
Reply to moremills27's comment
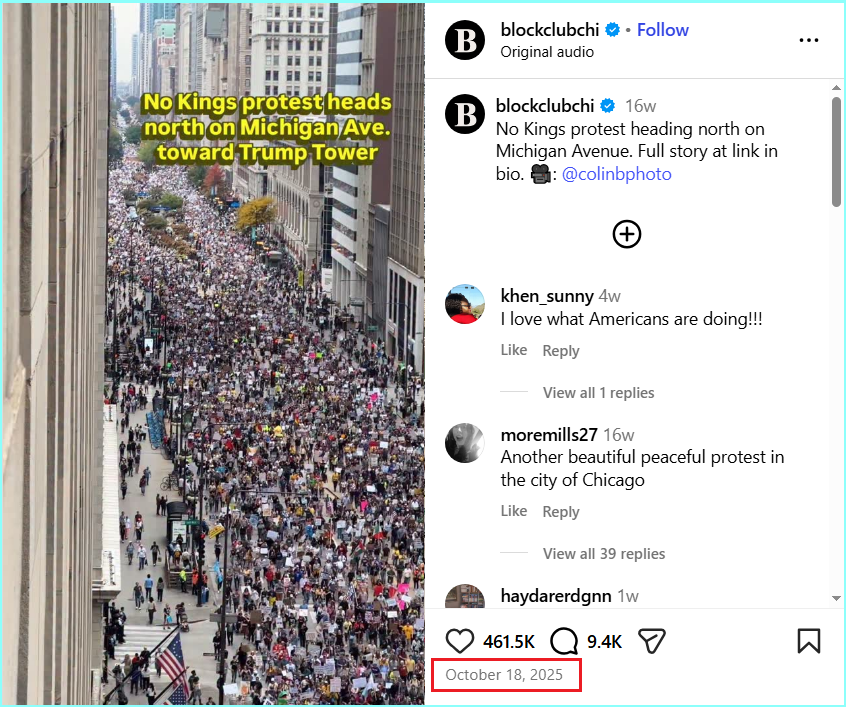coord(561,511)
